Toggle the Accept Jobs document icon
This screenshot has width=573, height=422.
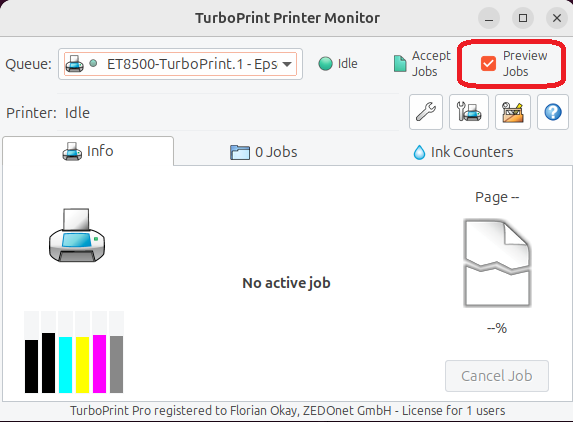click(400, 64)
